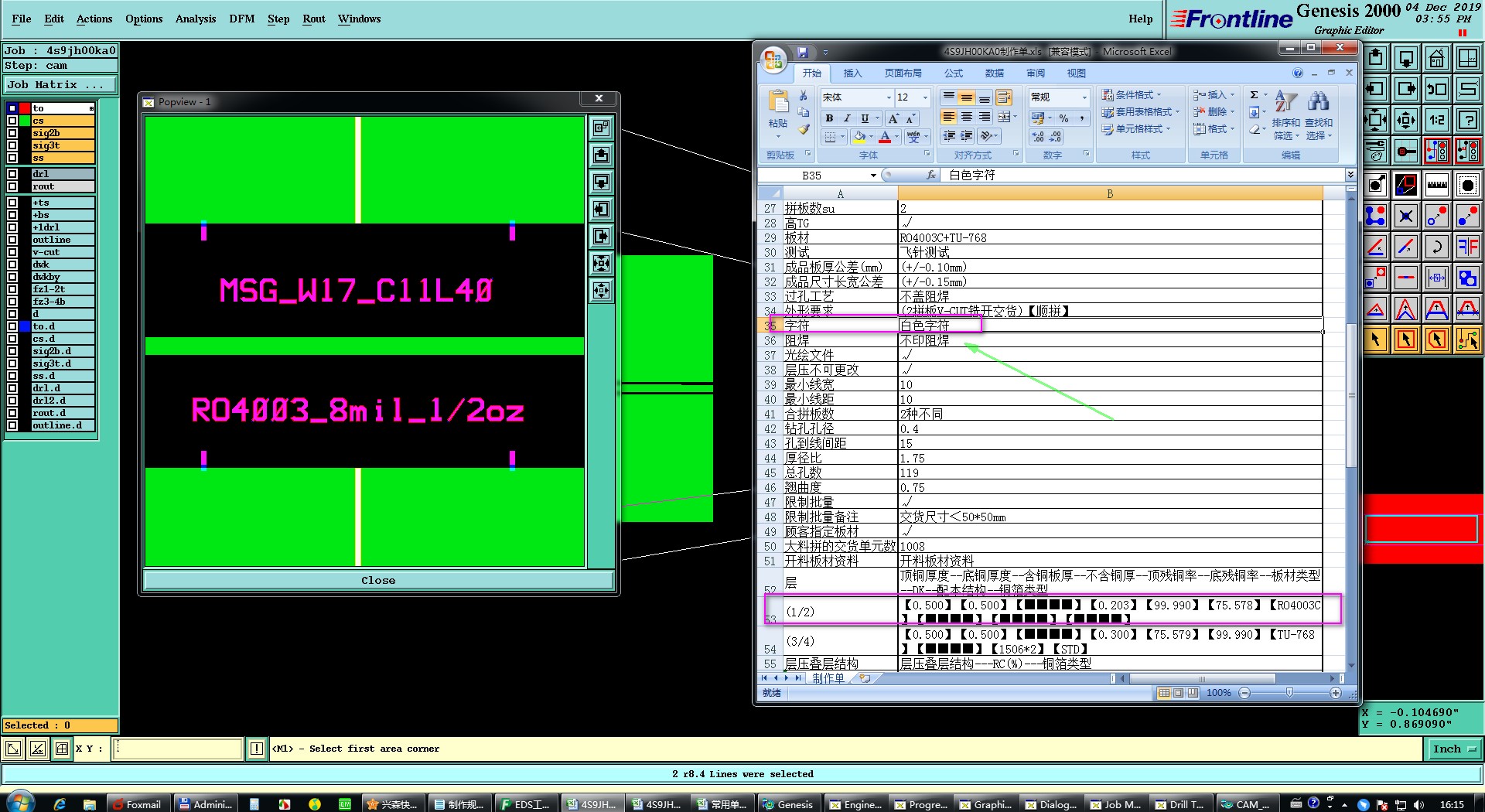Image resolution: width=1485 pixels, height=812 pixels.
Task: Switch to the 公式 ribbon tab in Excel
Action: point(954,73)
